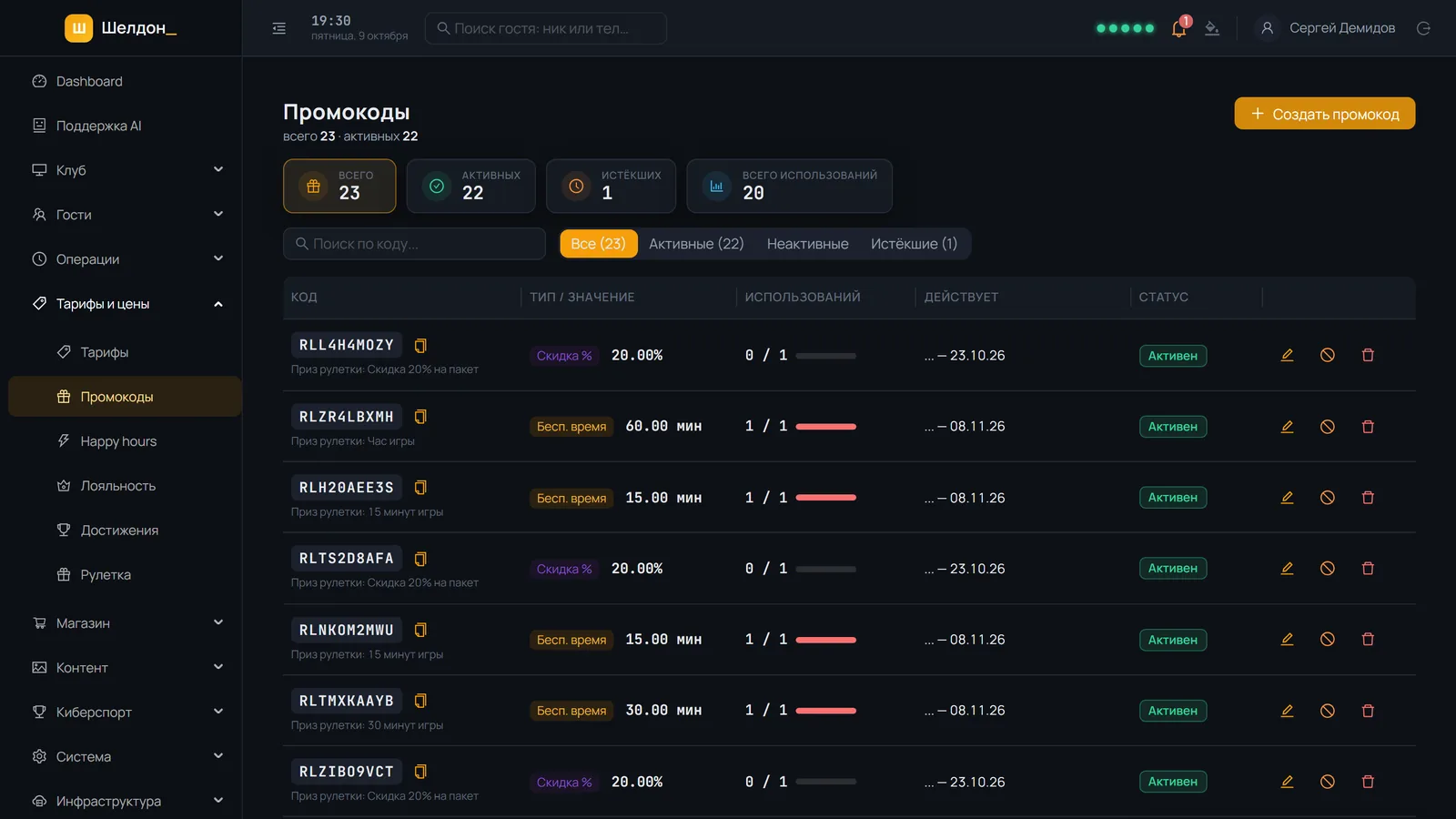Image resolution: width=1456 pixels, height=819 pixels.
Task: Switch to Неактивные filter tab
Action: [807, 244]
